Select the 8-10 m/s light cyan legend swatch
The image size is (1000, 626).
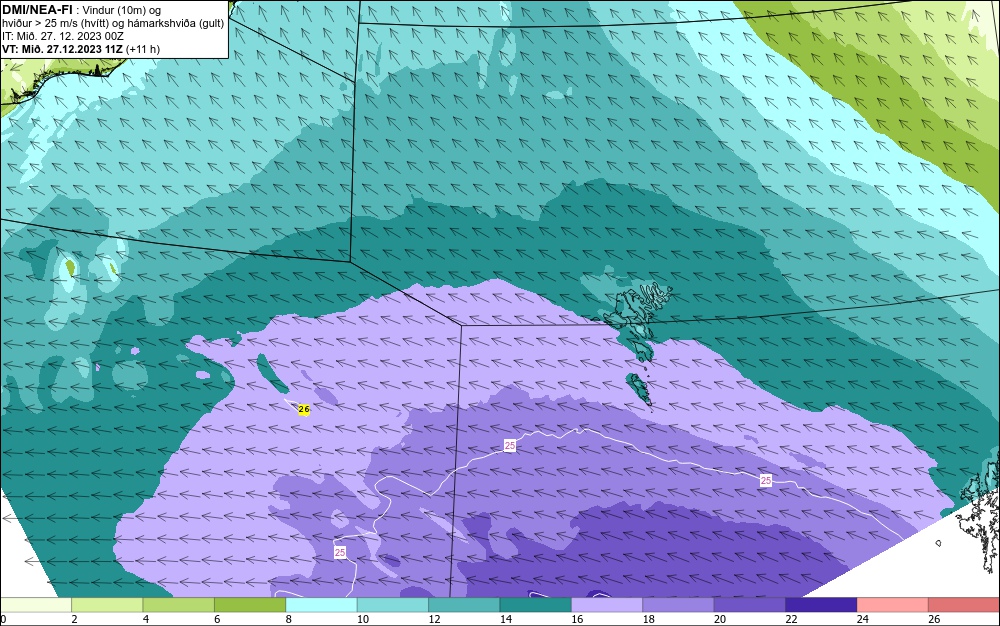tap(321, 605)
